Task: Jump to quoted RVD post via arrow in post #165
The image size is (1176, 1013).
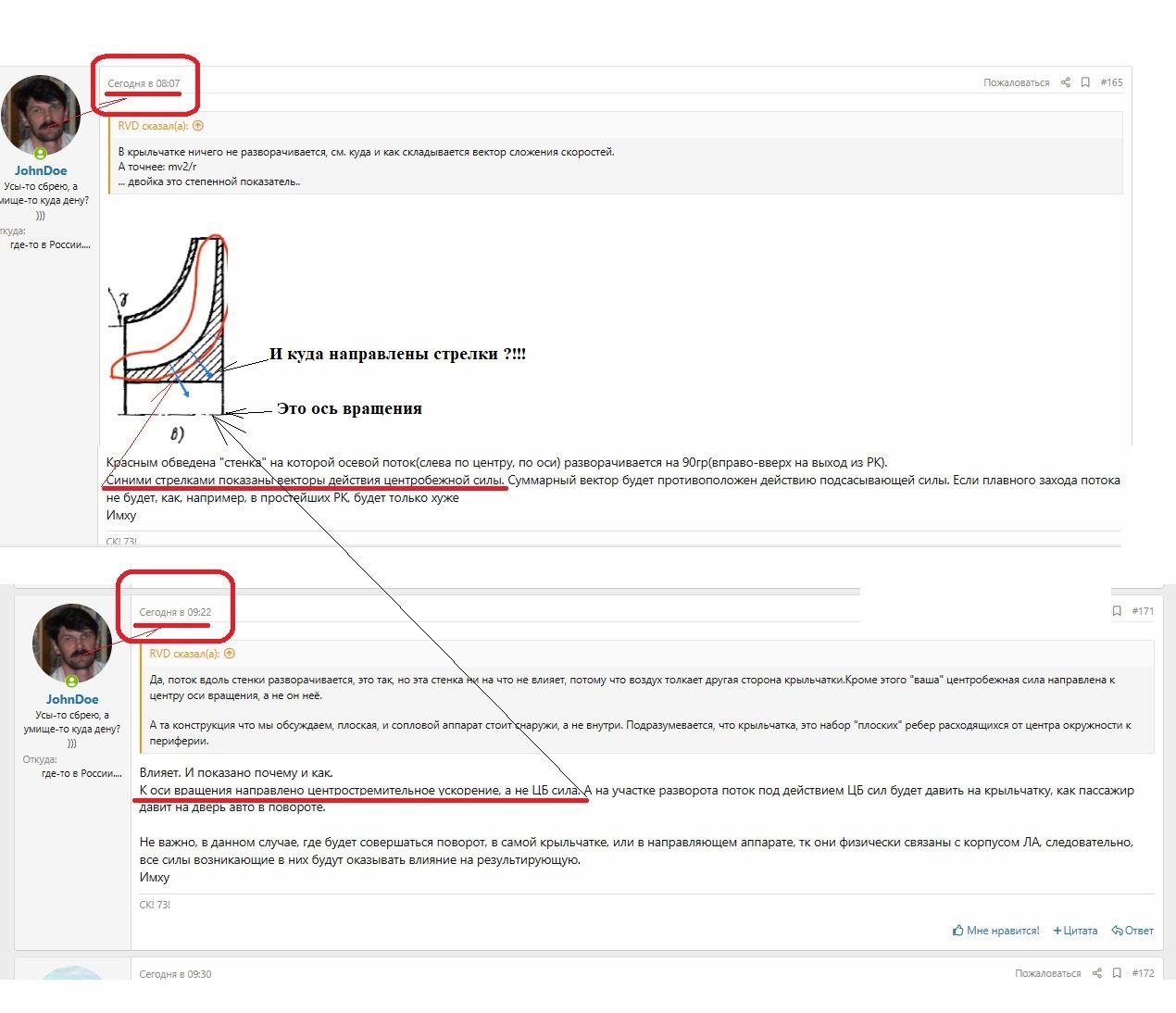Action: 197,126
